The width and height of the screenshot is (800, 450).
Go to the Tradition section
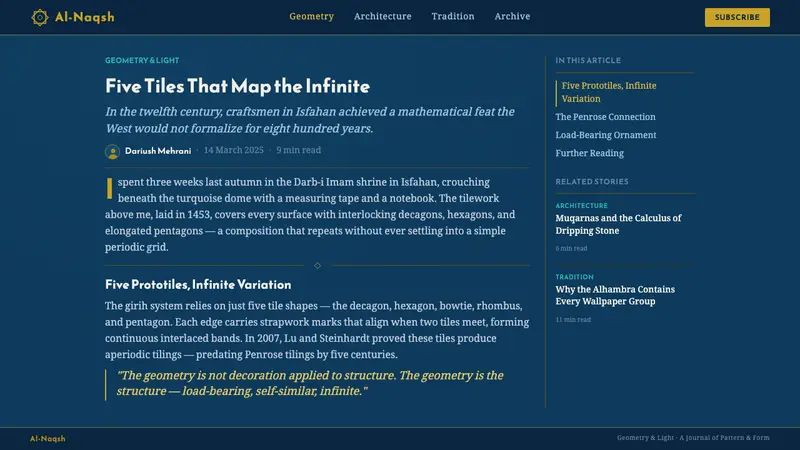point(453,16)
